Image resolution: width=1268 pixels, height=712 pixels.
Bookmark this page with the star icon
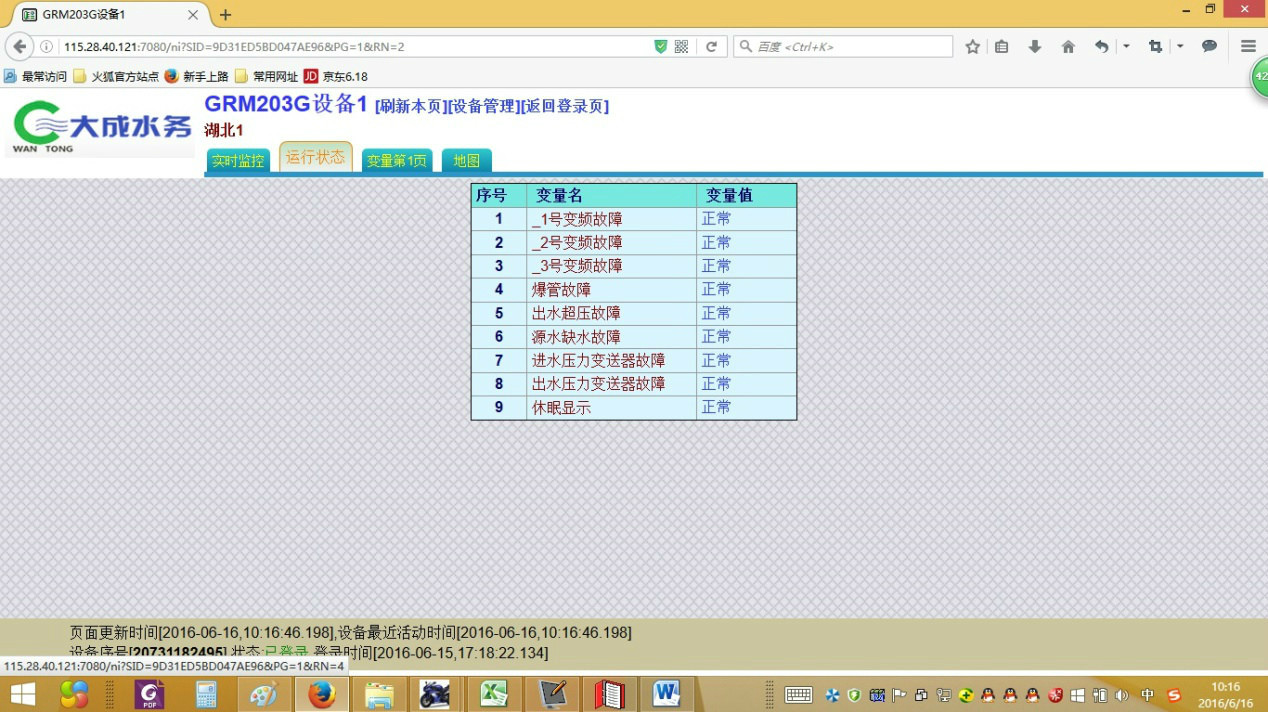point(972,47)
